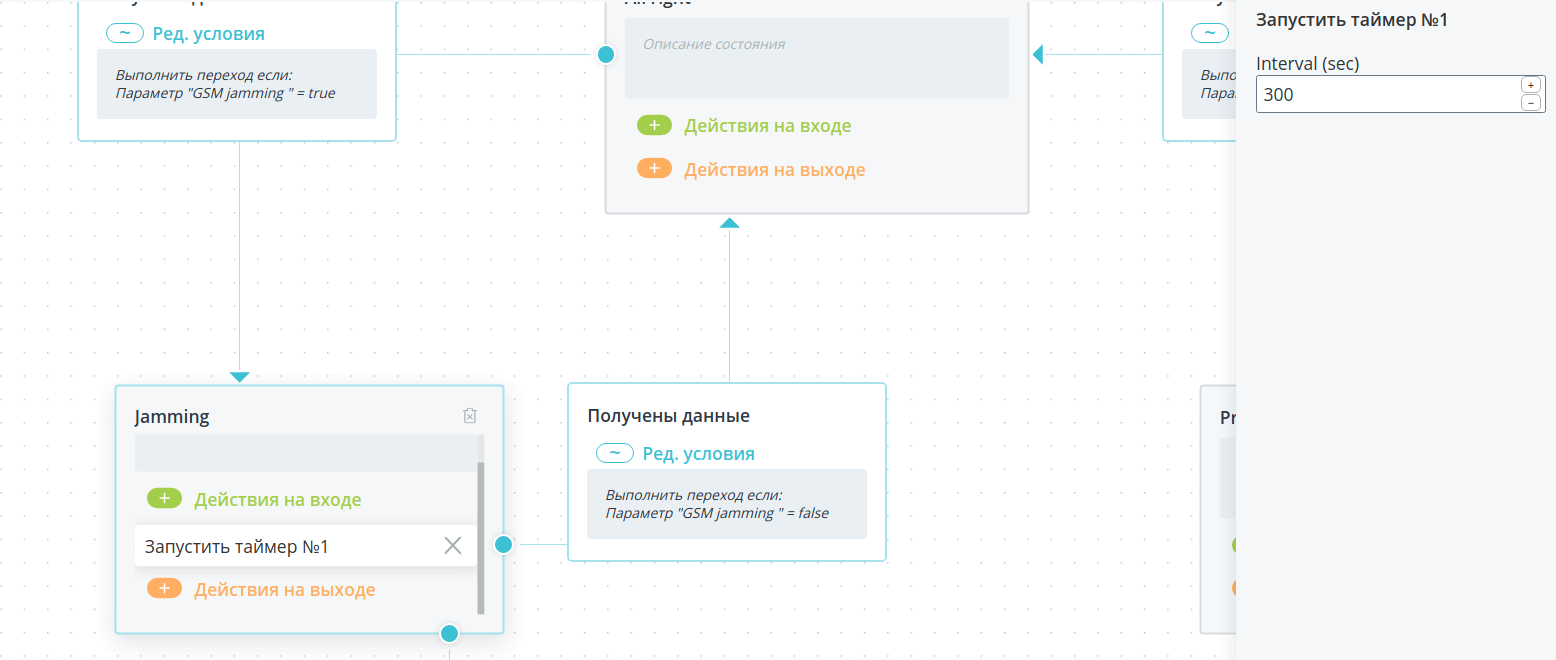The image size is (1556, 660).
Task: Click the description area of Jamming state
Action: [306, 452]
